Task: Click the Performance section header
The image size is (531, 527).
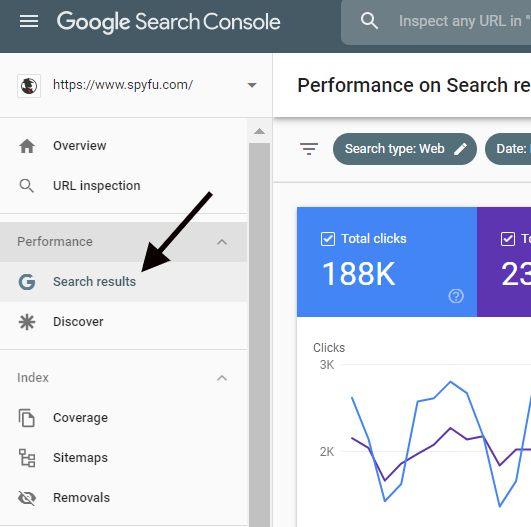Action: point(124,242)
